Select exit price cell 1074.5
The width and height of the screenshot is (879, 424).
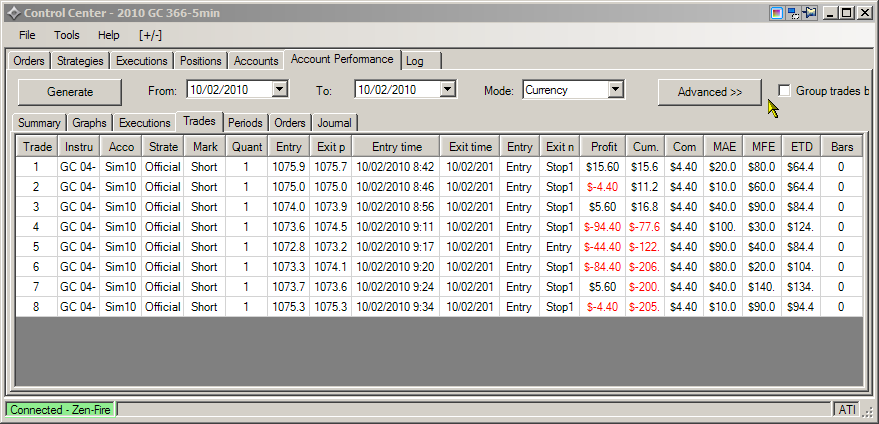[x=331, y=227]
